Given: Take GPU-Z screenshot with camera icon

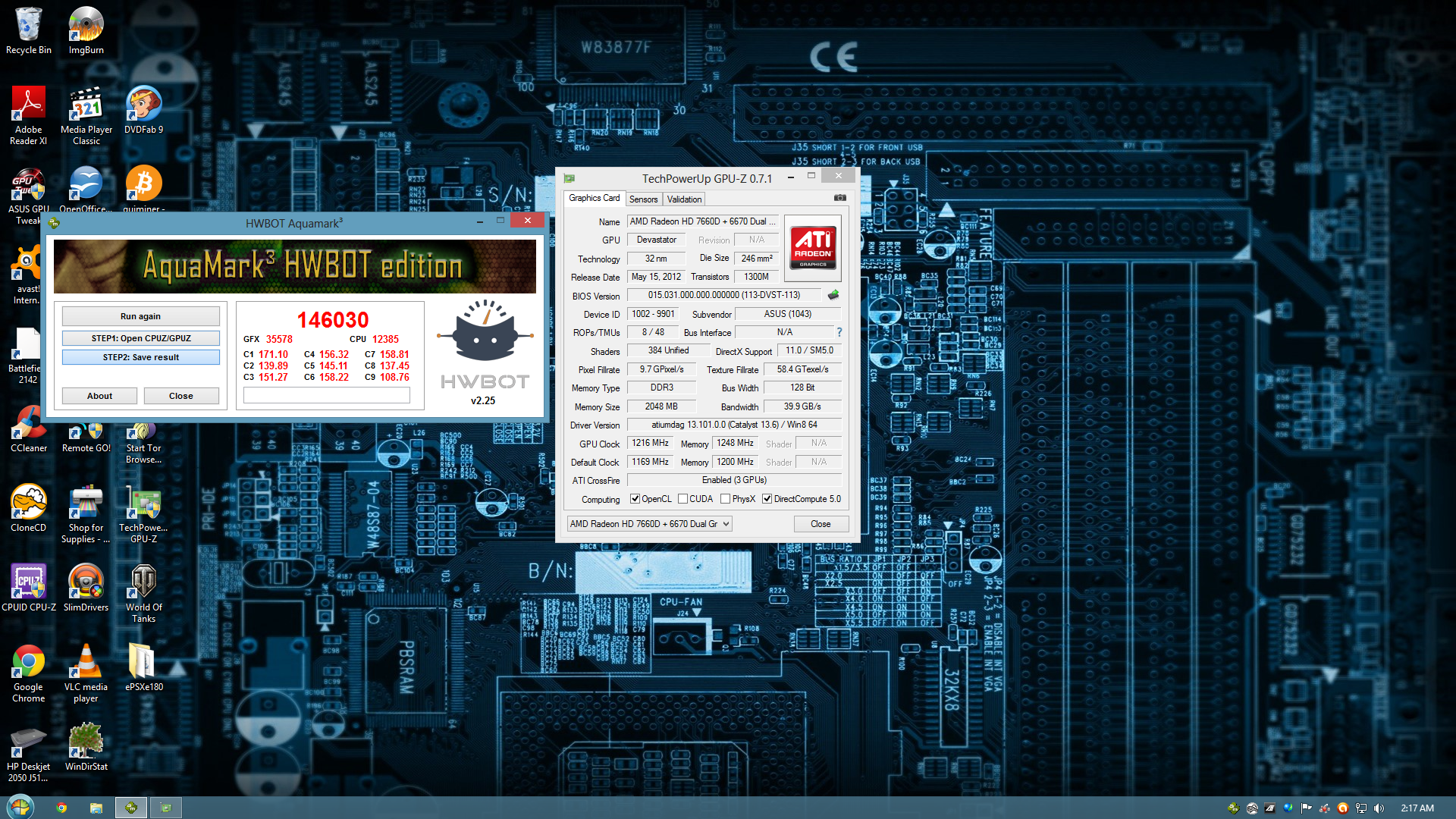Looking at the screenshot, I should click(839, 198).
